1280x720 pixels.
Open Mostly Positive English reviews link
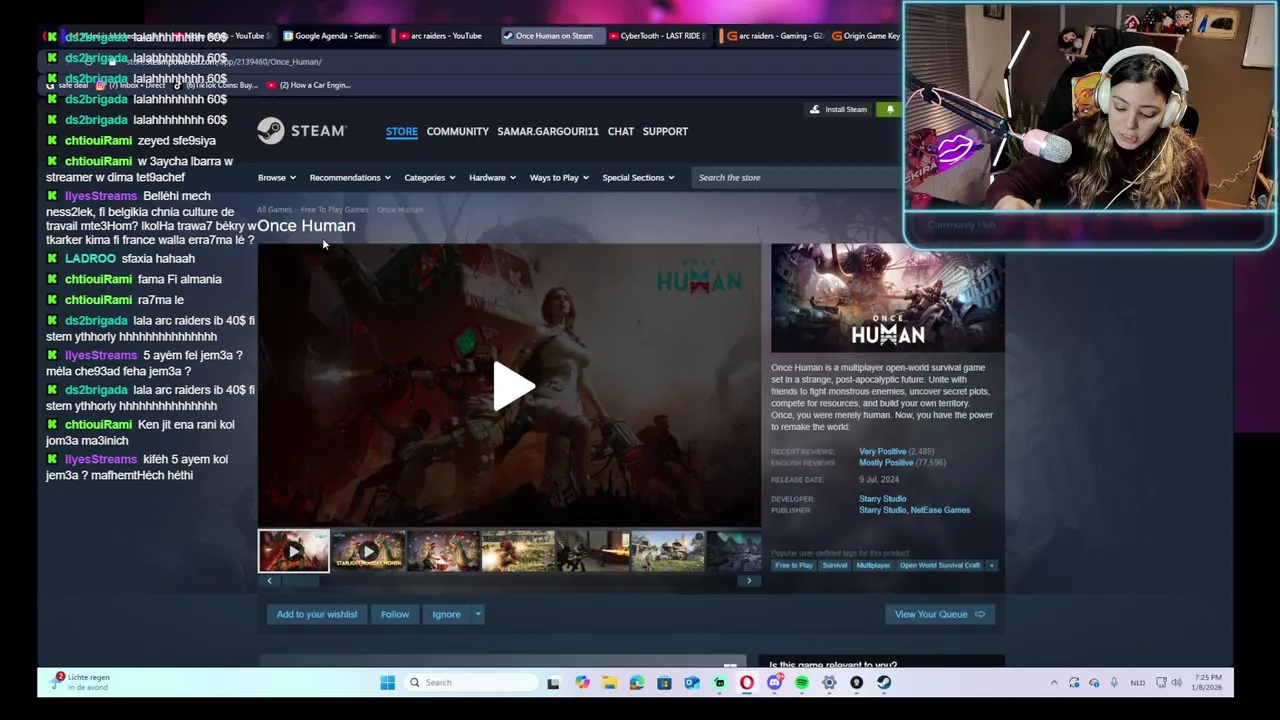886,463
